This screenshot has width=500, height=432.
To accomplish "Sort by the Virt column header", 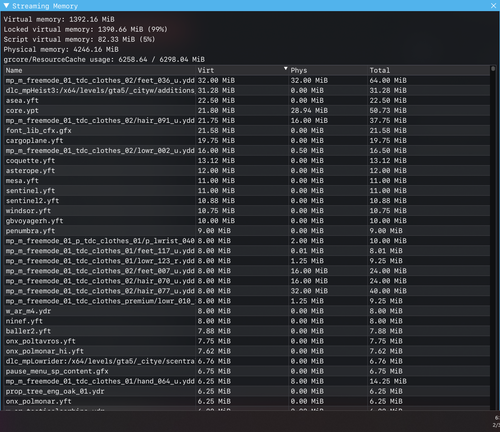I will coord(242,70).
